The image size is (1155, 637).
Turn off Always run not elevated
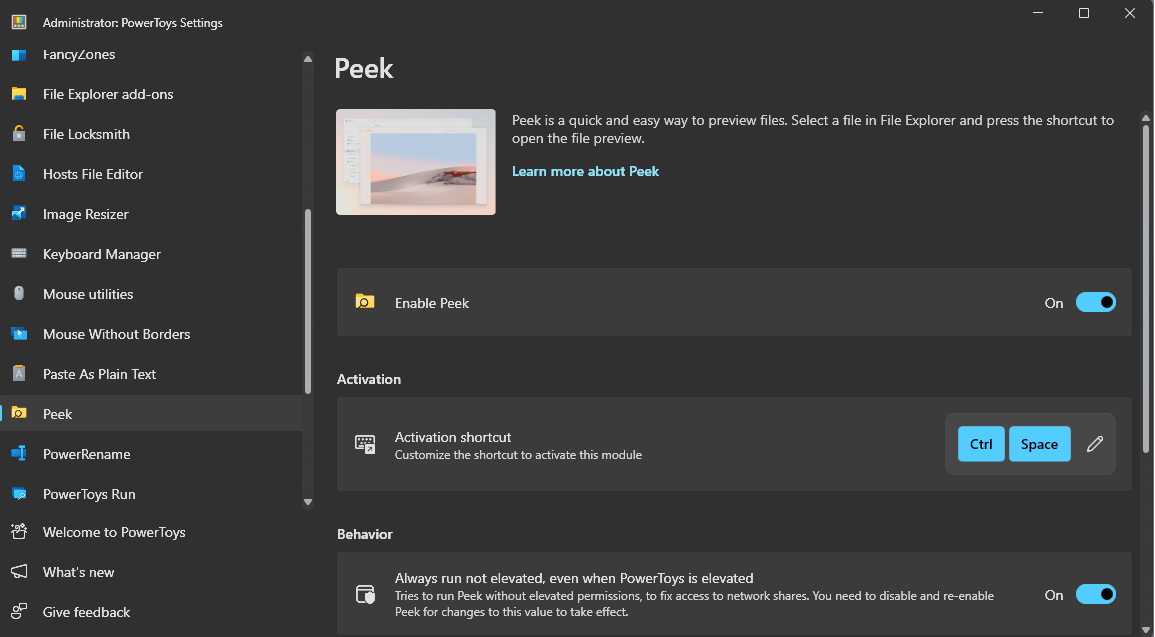1096,594
